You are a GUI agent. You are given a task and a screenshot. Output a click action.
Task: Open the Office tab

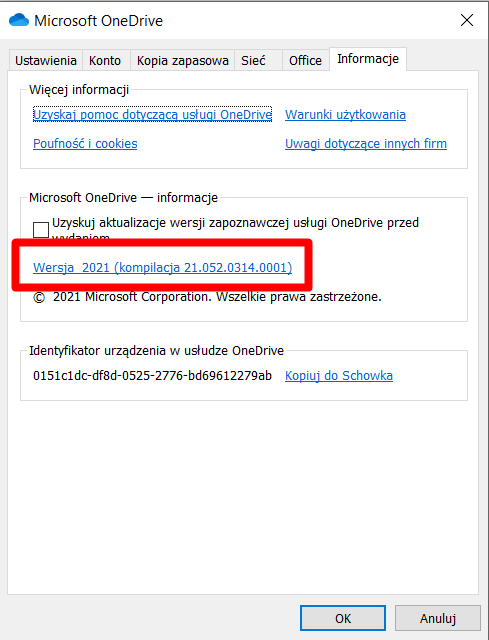(x=305, y=60)
